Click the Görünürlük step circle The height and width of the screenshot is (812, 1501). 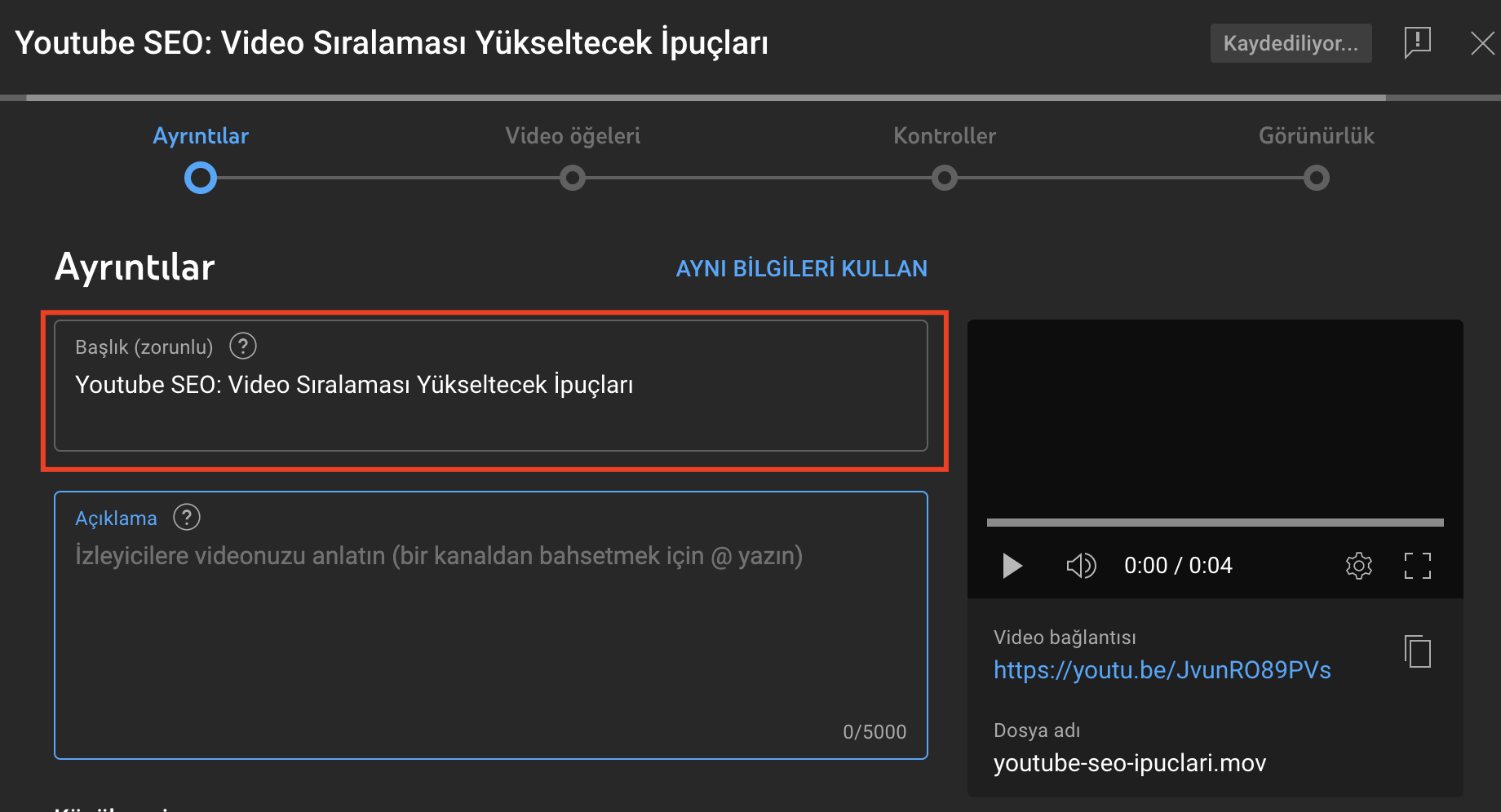pyautogui.click(x=1317, y=178)
